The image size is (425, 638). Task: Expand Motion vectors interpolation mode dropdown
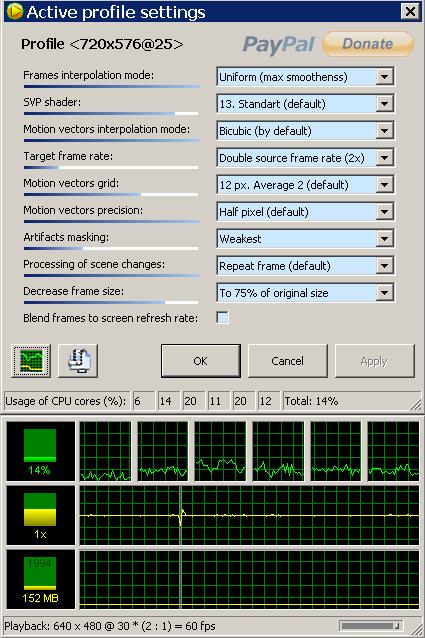[384, 131]
